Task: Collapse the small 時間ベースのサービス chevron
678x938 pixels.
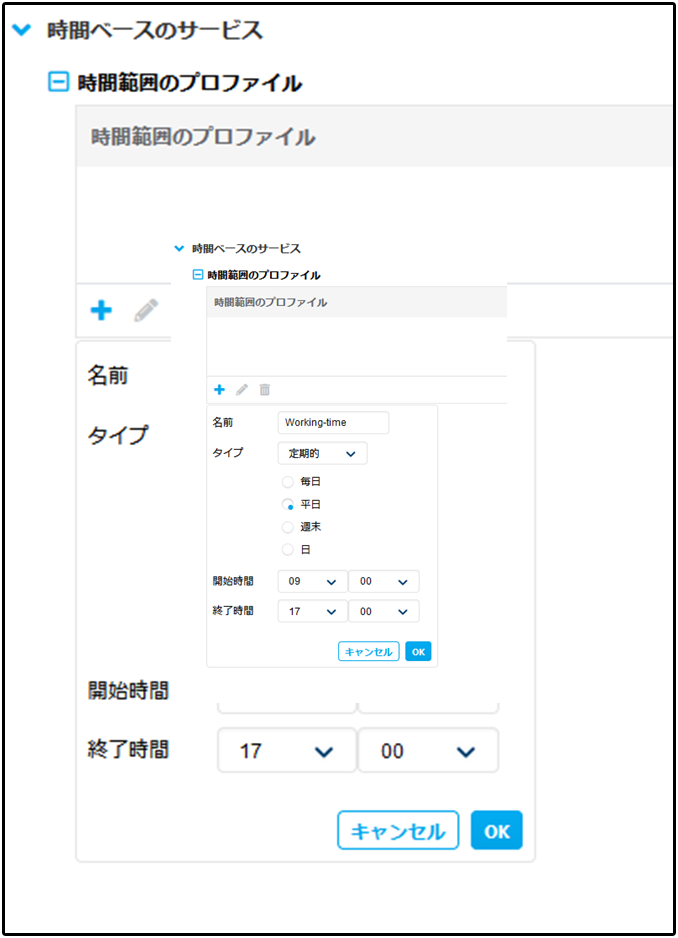Action: click(x=179, y=248)
